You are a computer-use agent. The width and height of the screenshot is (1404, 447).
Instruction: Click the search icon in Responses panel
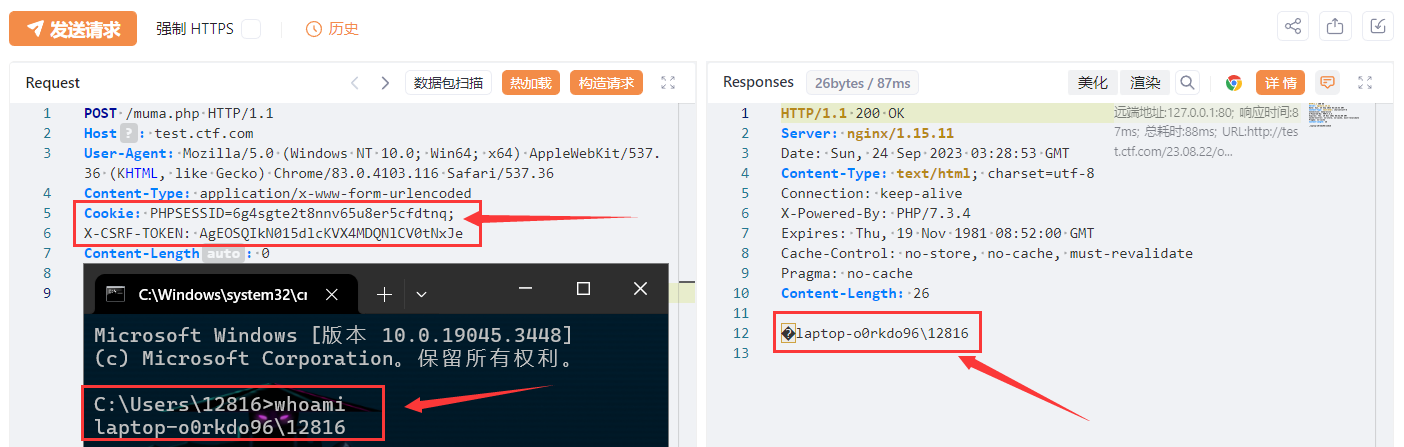coord(1187,83)
